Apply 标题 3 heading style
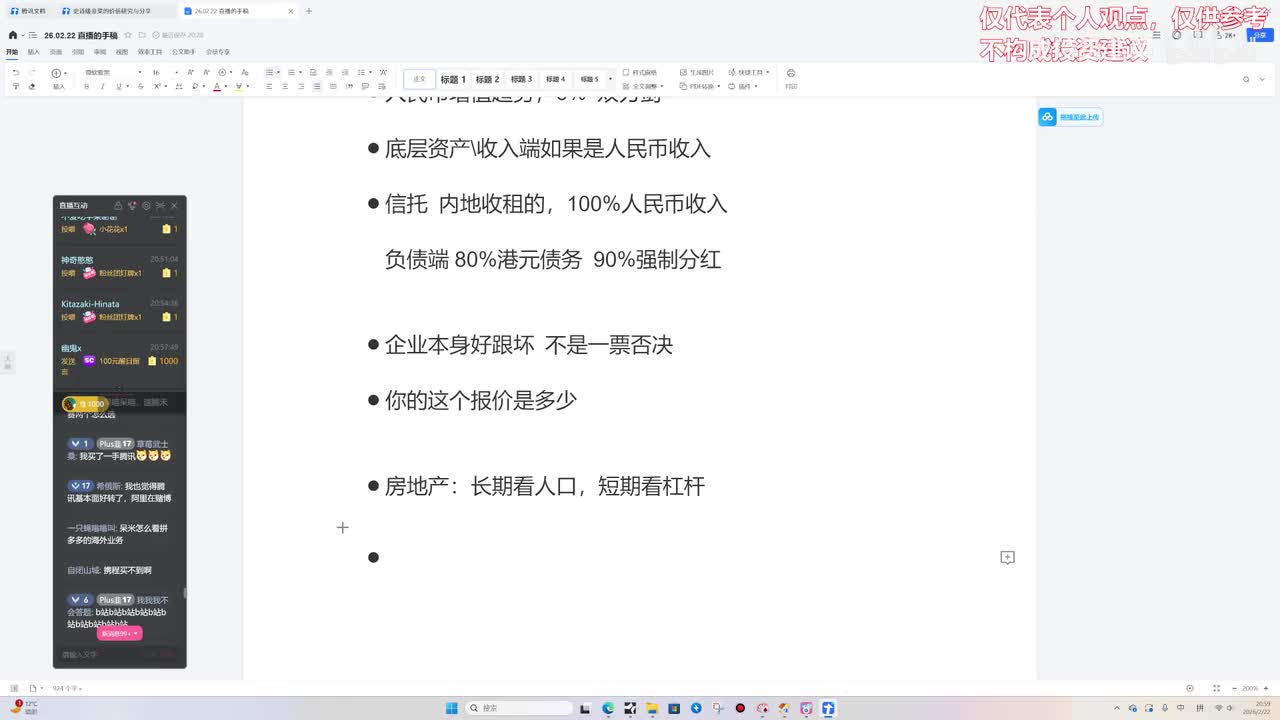This screenshot has width=1280, height=720. (521, 79)
